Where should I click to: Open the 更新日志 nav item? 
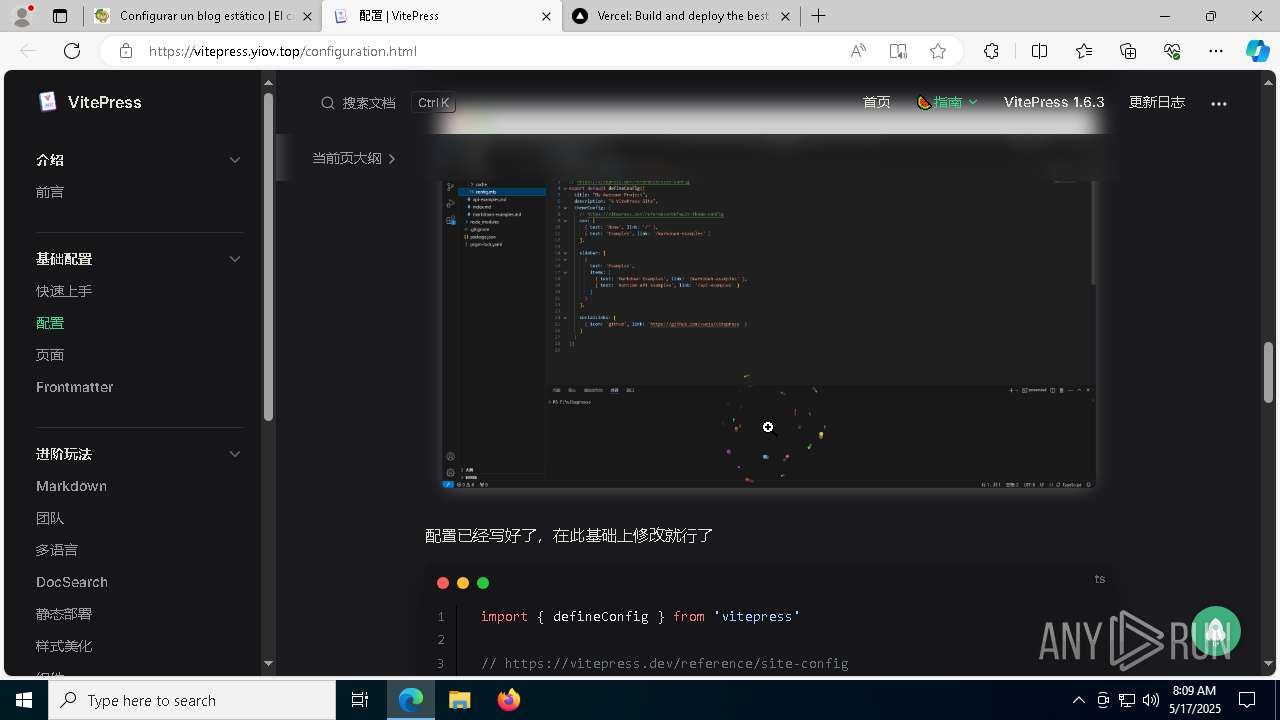click(1157, 102)
